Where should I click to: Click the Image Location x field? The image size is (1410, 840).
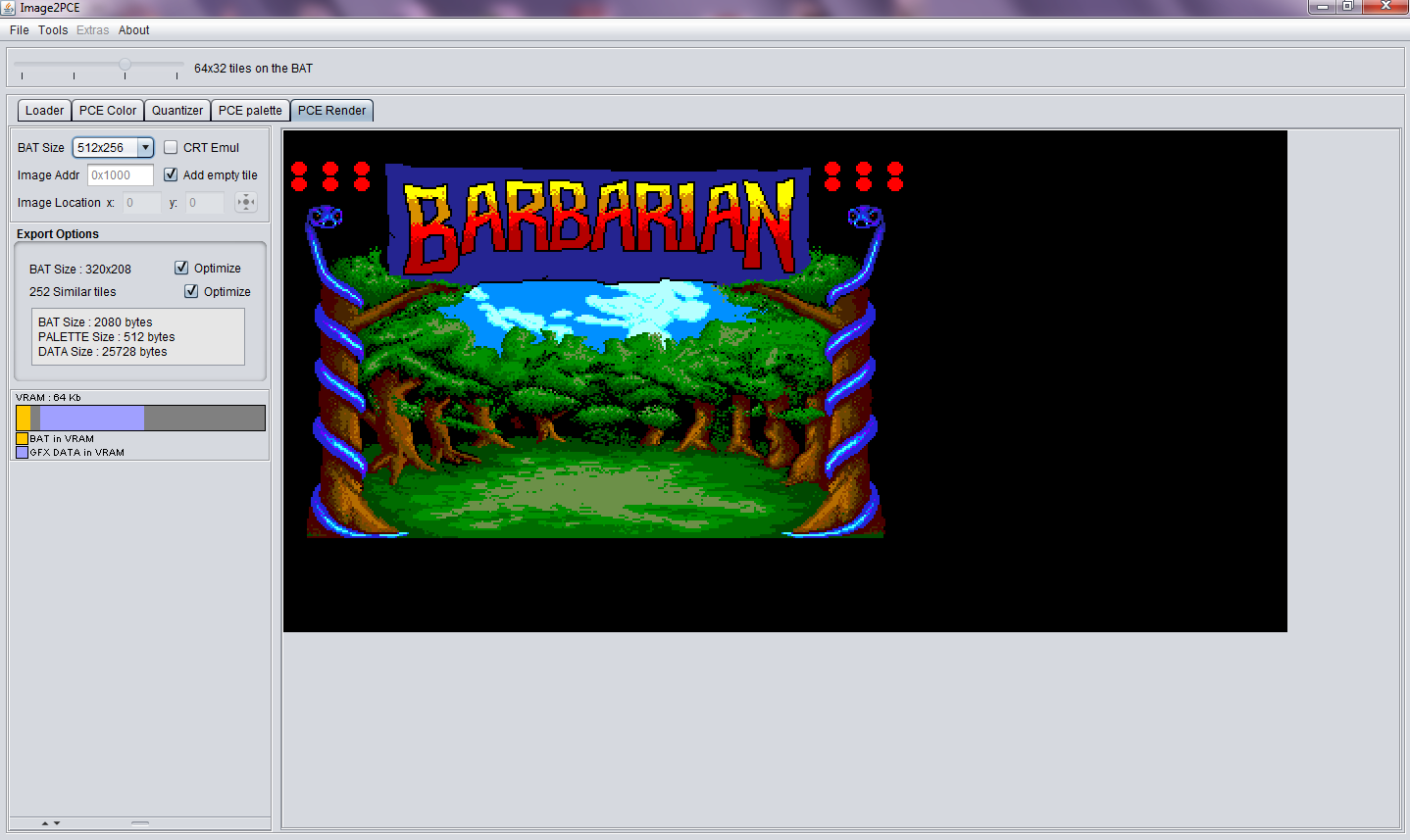pyautogui.click(x=142, y=203)
